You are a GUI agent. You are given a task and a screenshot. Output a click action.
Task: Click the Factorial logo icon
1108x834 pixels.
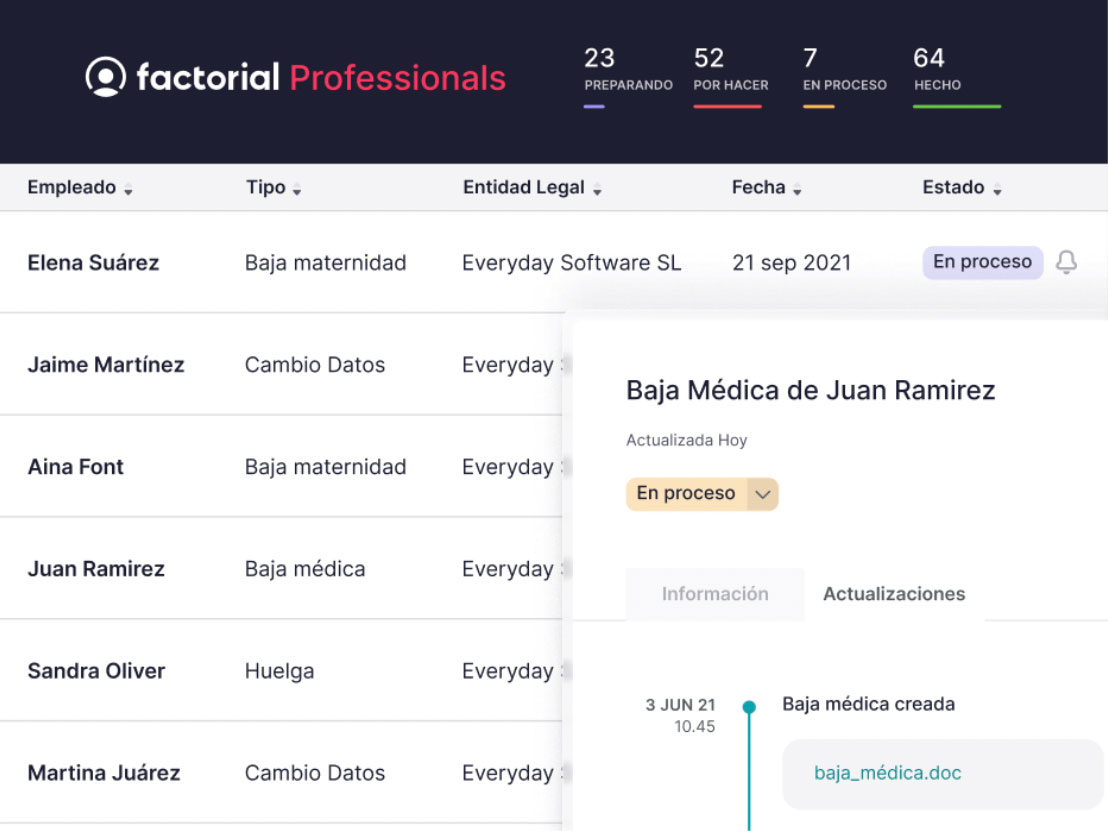(x=106, y=77)
